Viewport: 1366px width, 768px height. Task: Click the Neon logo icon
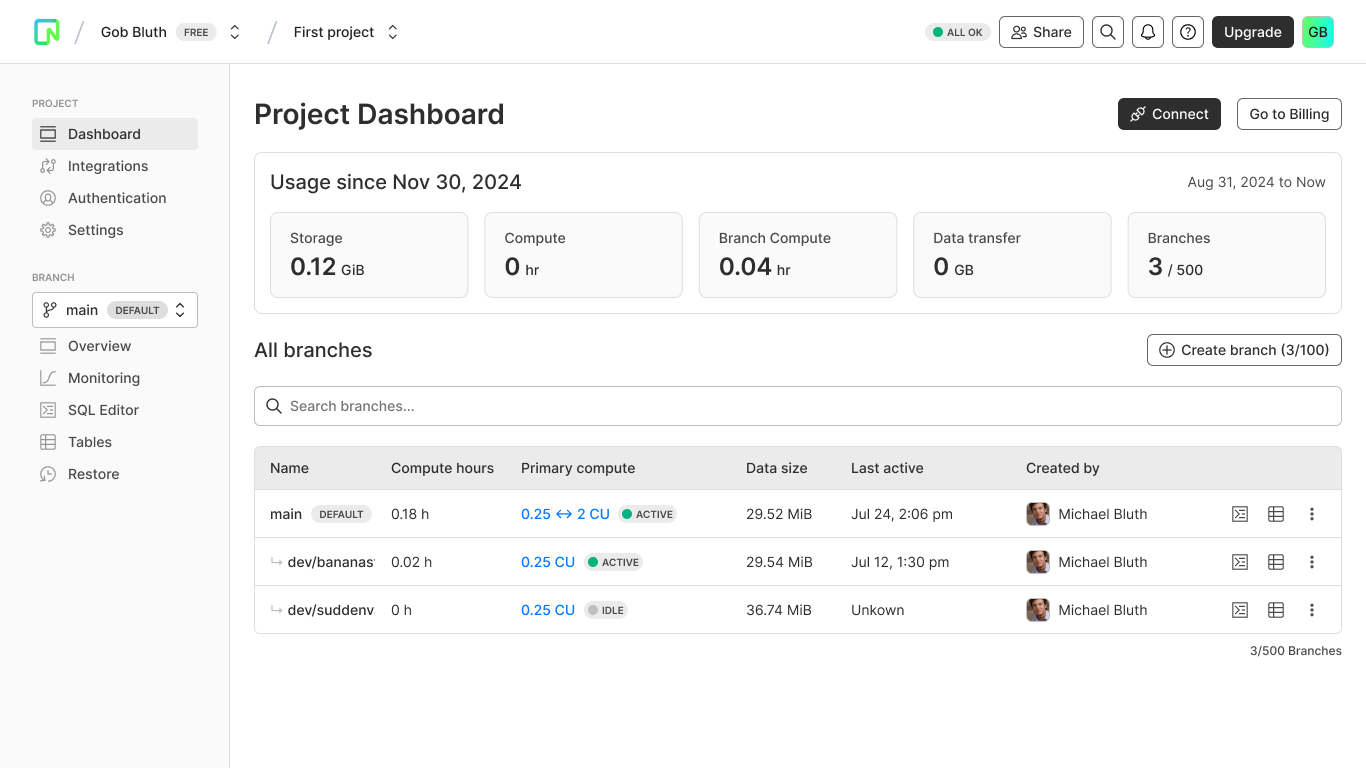(x=47, y=32)
